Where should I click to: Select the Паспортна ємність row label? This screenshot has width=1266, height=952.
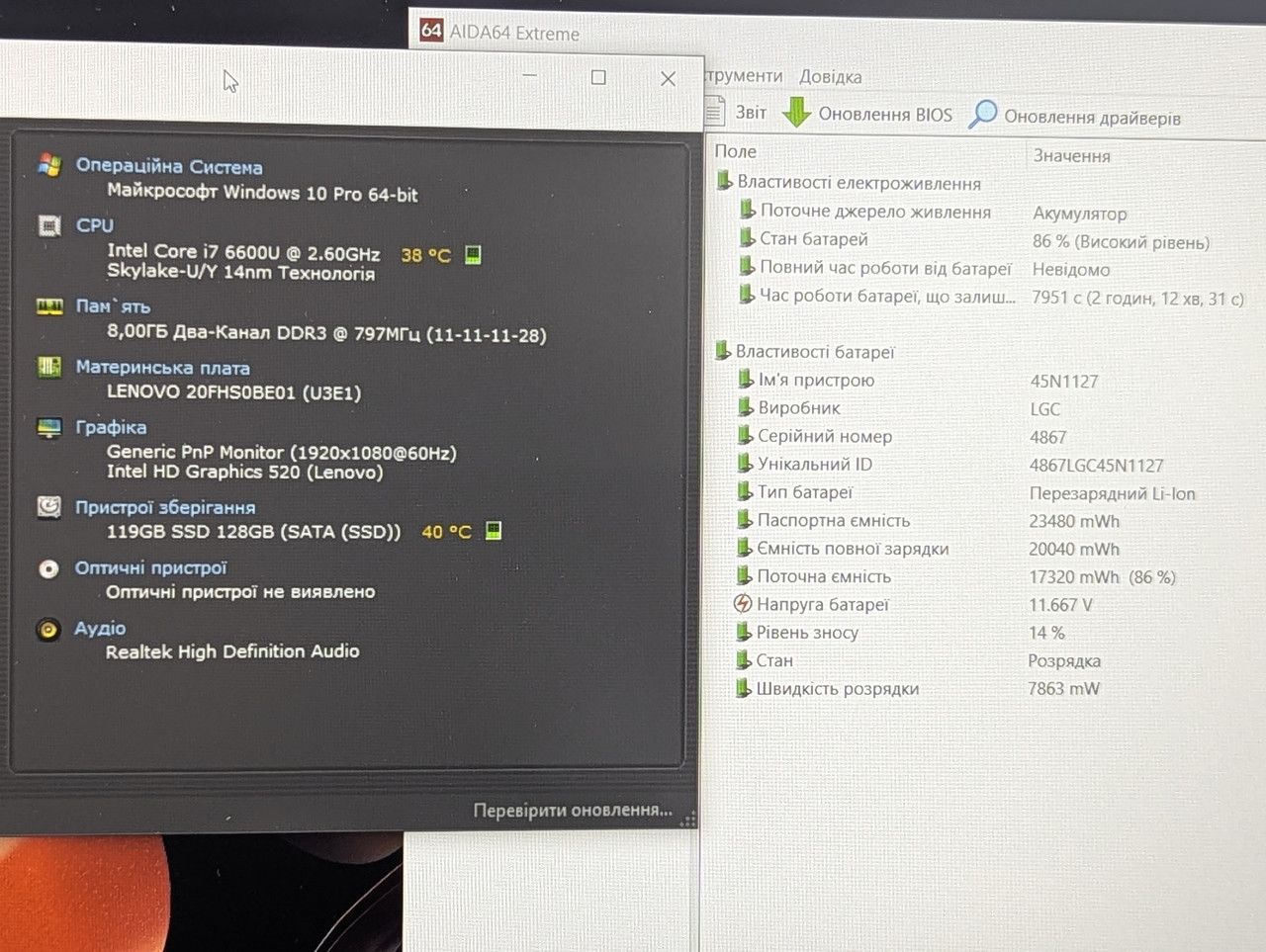[834, 520]
